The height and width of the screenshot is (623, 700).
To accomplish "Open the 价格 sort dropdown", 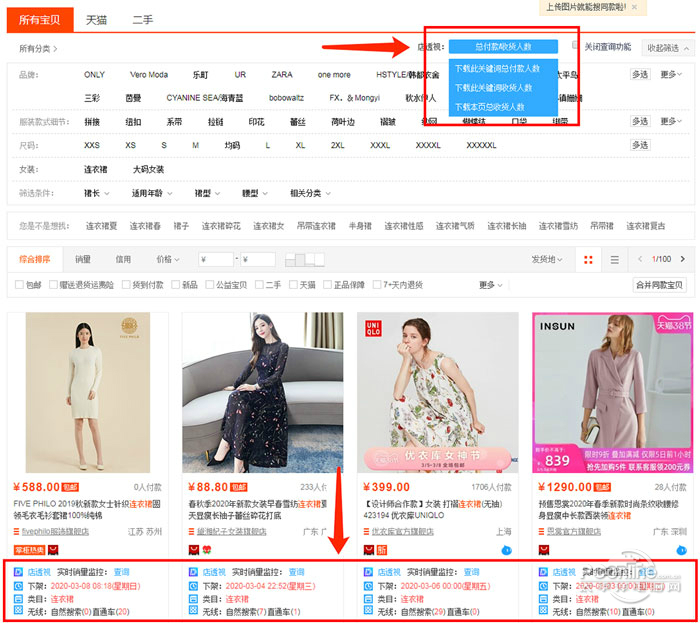I will [x=168, y=259].
